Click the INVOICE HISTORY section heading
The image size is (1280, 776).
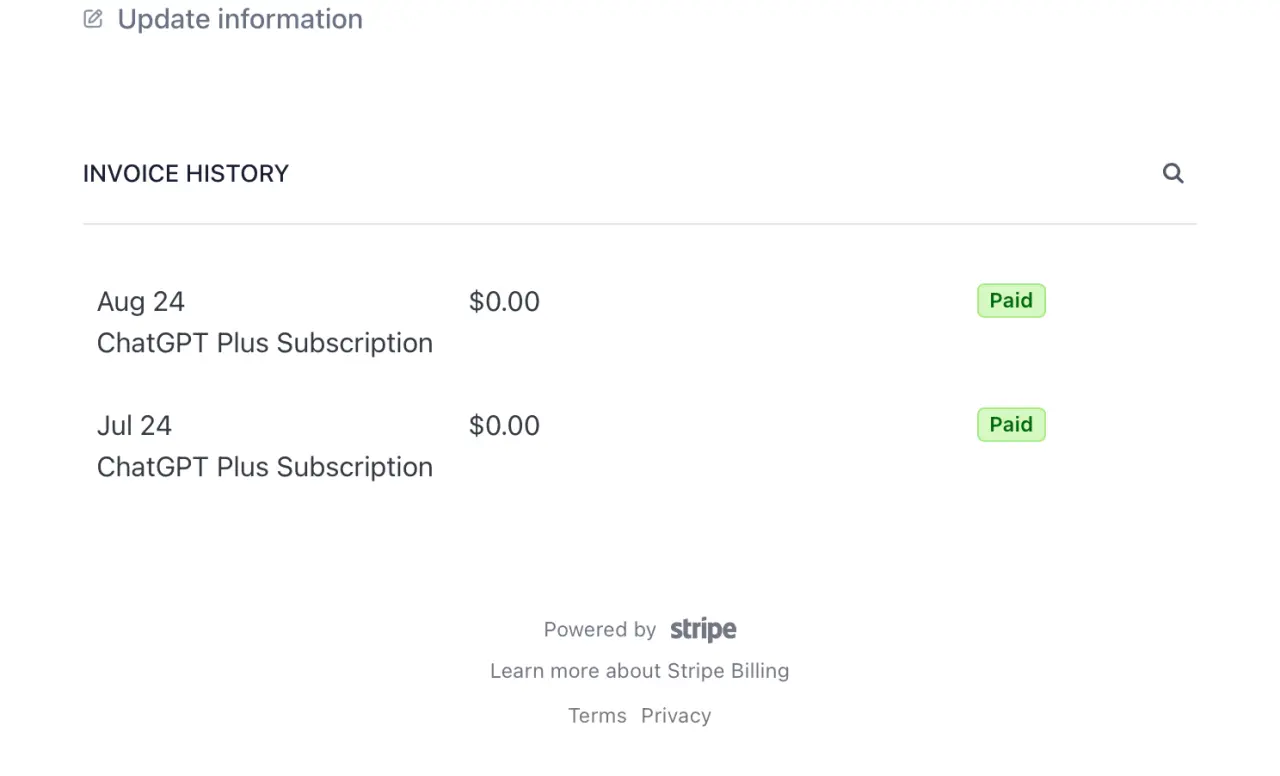186,174
